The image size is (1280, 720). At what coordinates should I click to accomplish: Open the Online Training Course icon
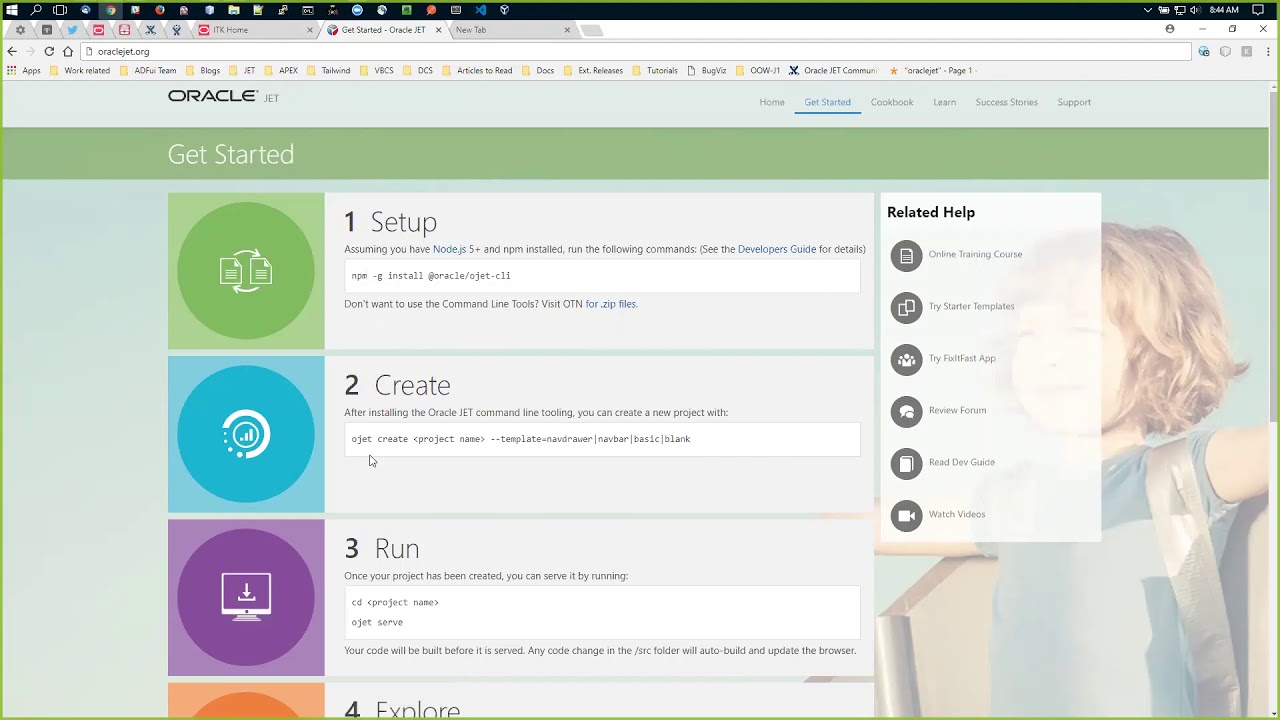(906, 255)
